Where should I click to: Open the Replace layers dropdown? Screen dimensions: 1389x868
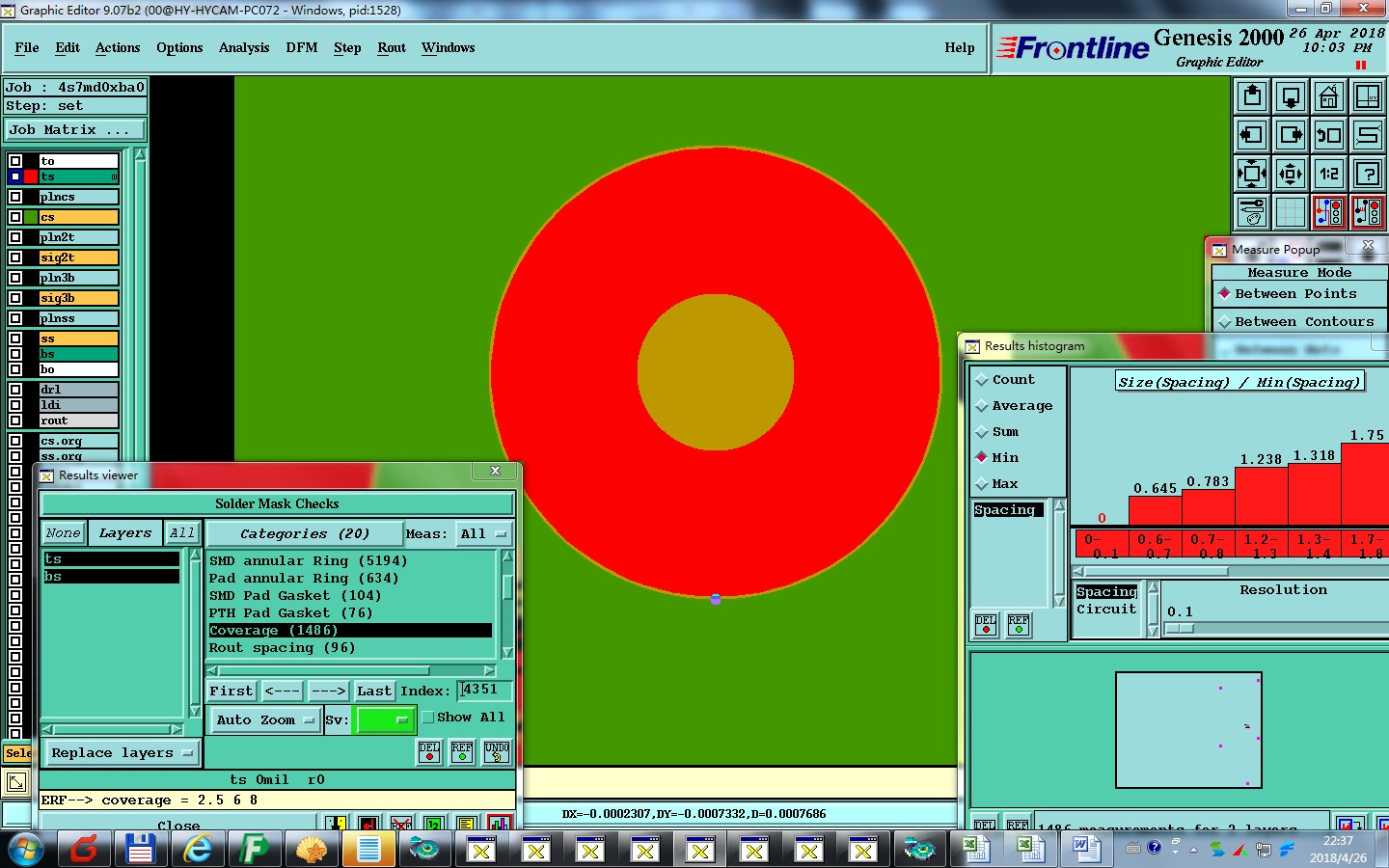(122, 753)
